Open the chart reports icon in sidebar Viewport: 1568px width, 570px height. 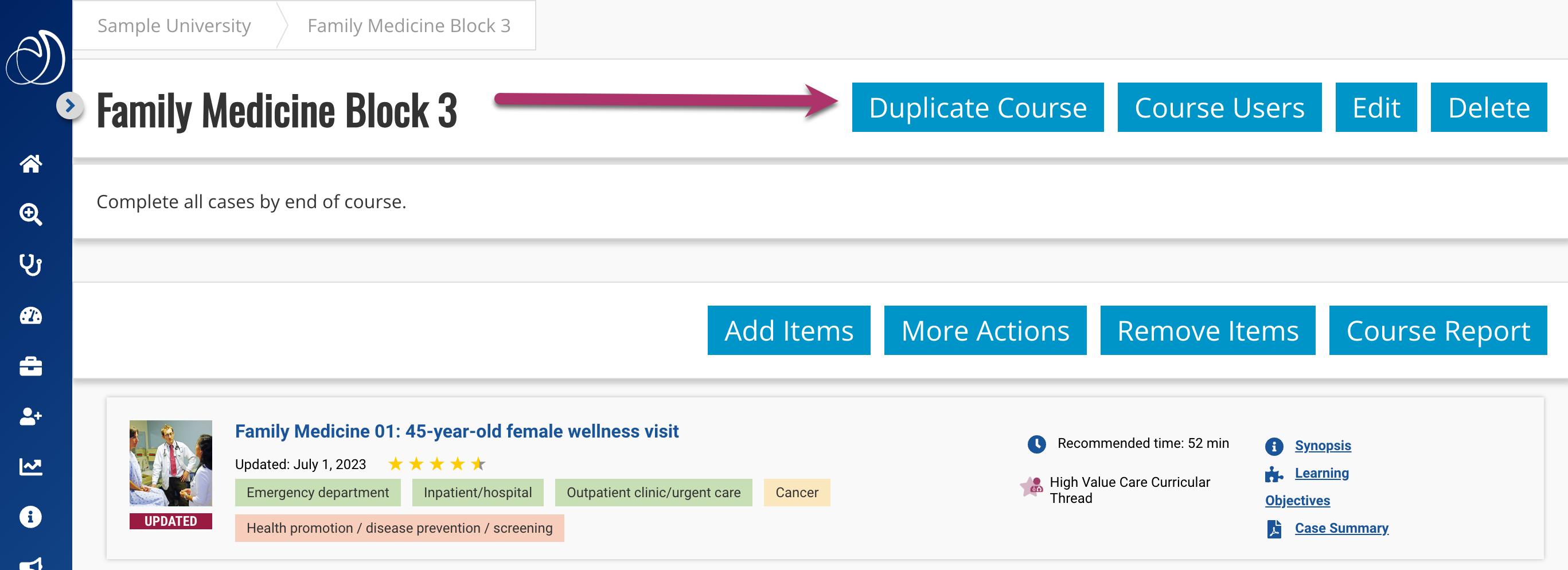point(30,467)
